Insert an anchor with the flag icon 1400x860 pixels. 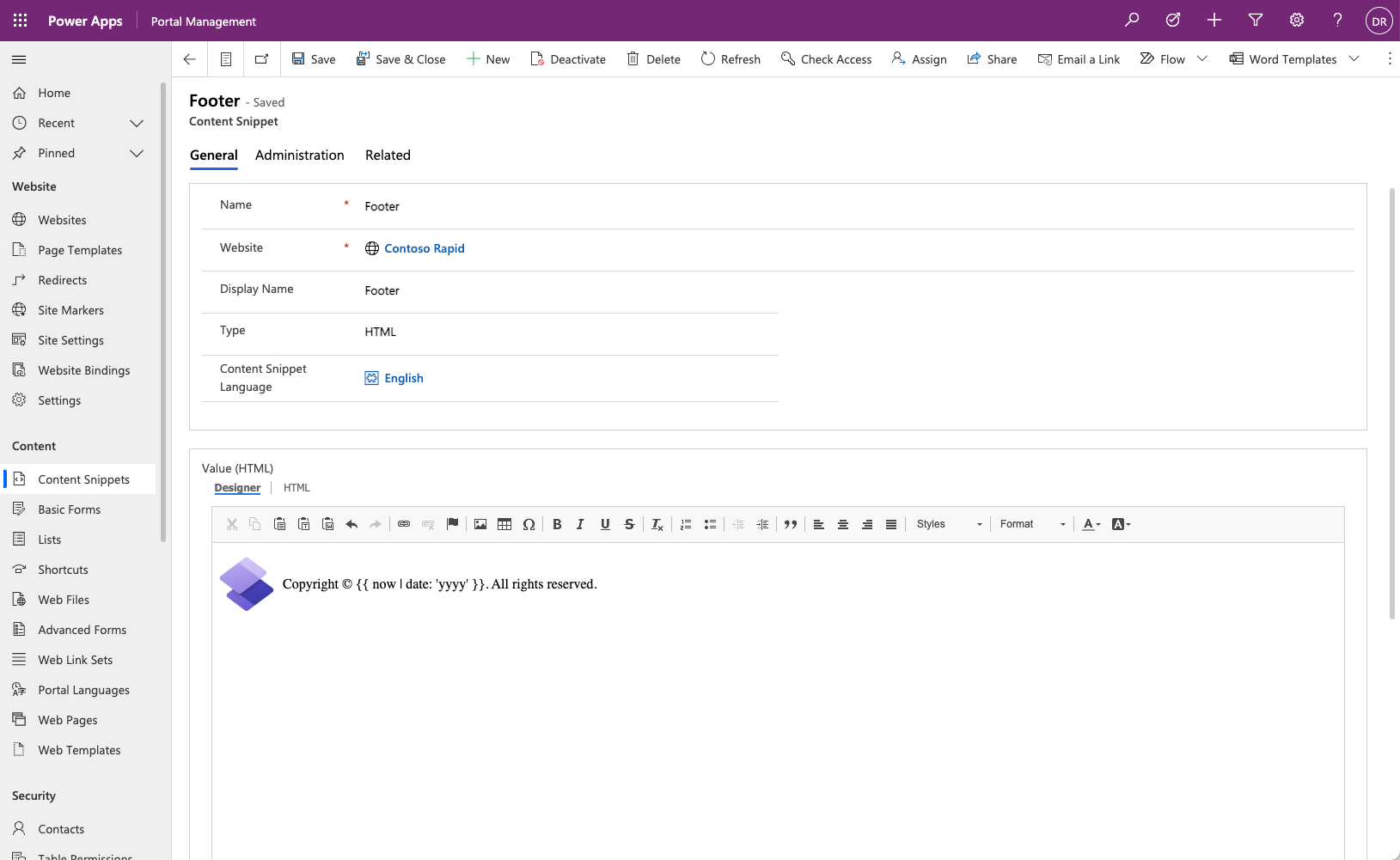coord(453,524)
